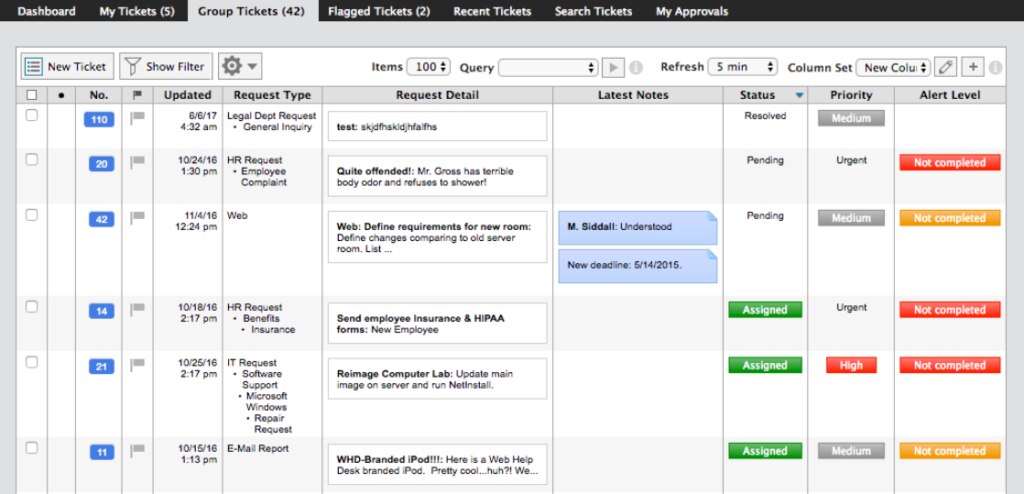Image resolution: width=1024 pixels, height=494 pixels.
Task: Check the checkbox for ticket 42
Action: (31, 216)
